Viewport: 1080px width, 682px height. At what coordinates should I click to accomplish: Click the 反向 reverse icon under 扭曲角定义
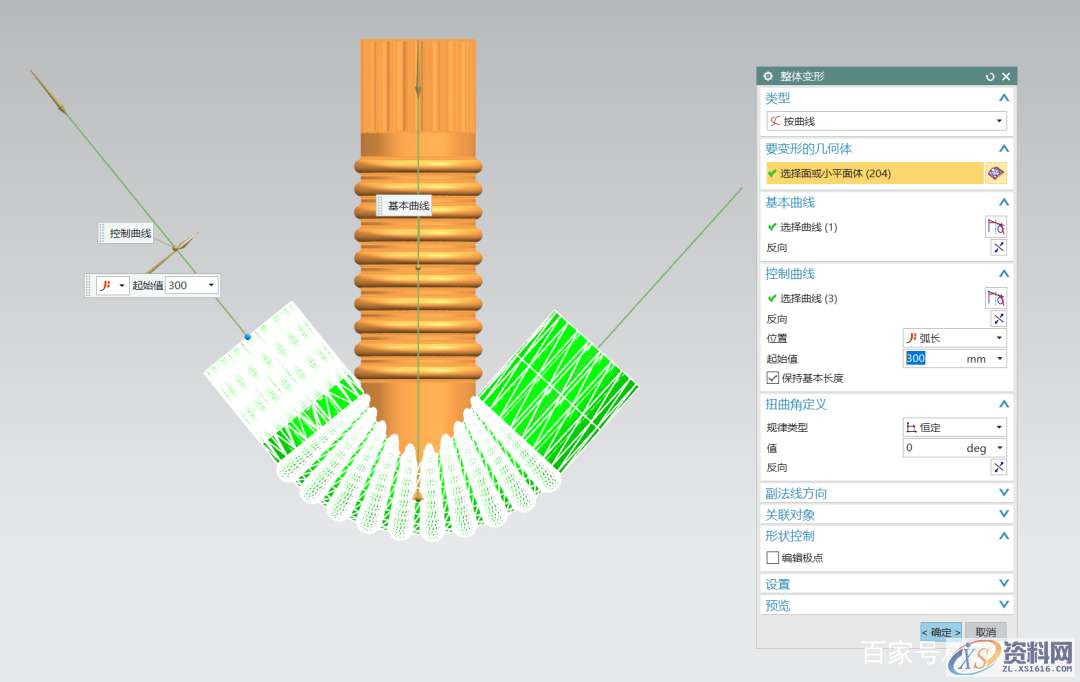pos(998,467)
